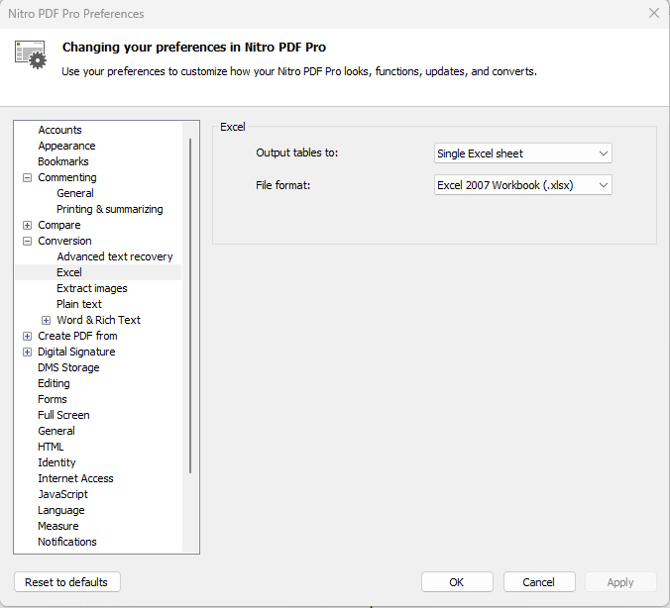The width and height of the screenshot is (670, 608).
Task: Select Word & Rich Text label
Action: 99,320
